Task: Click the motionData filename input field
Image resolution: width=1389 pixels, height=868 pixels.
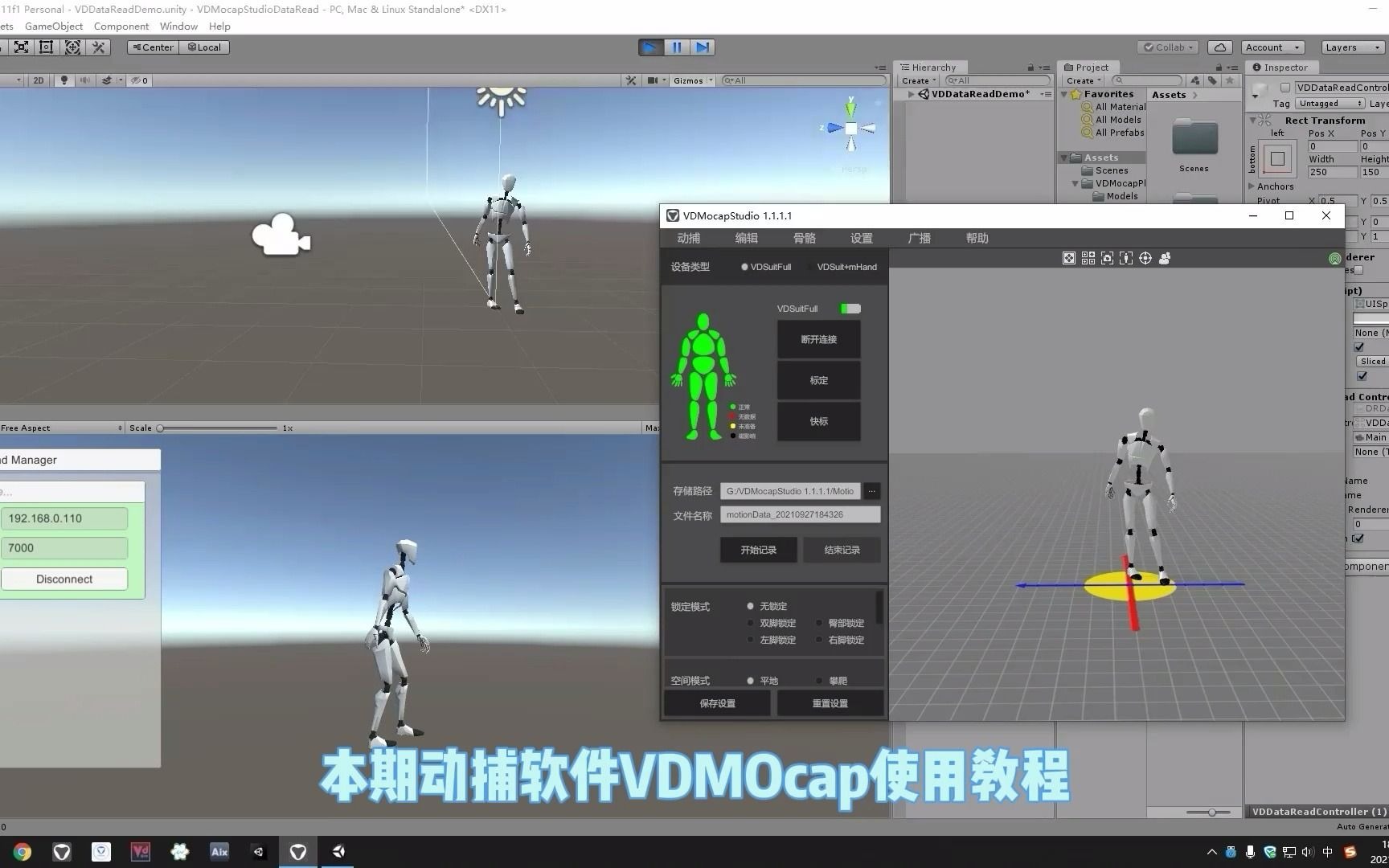Action: [x=800, y=514]
